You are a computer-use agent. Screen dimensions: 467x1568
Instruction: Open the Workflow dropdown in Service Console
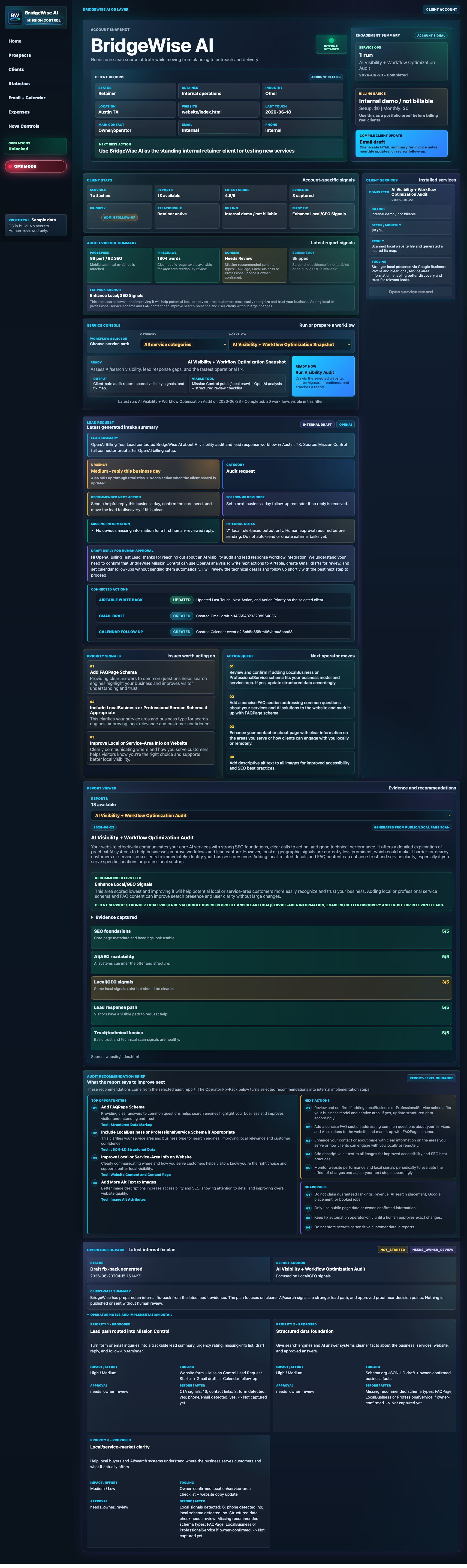tap(291, 345)
